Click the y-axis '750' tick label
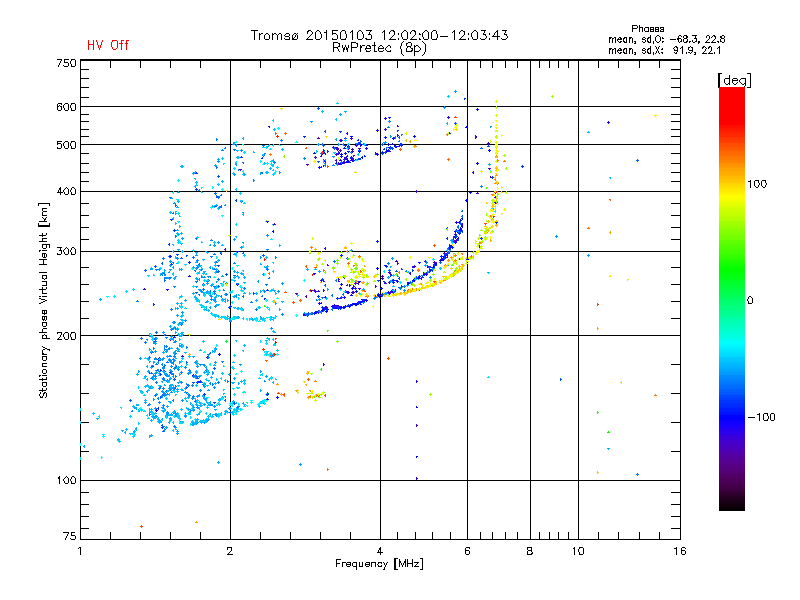Viewport: 800px width, 600px height. click(66, 63)
